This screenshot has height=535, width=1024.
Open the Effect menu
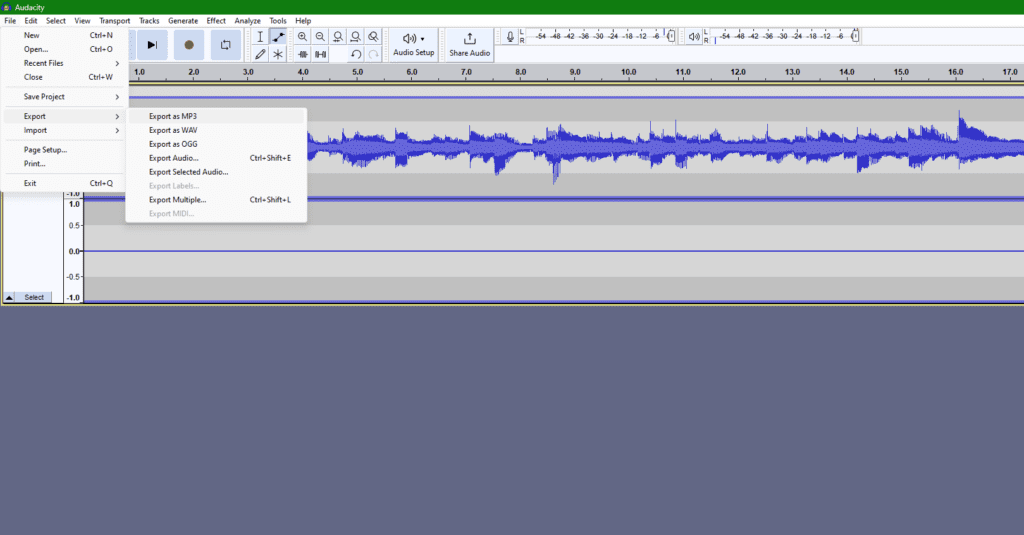coord(216,21)
